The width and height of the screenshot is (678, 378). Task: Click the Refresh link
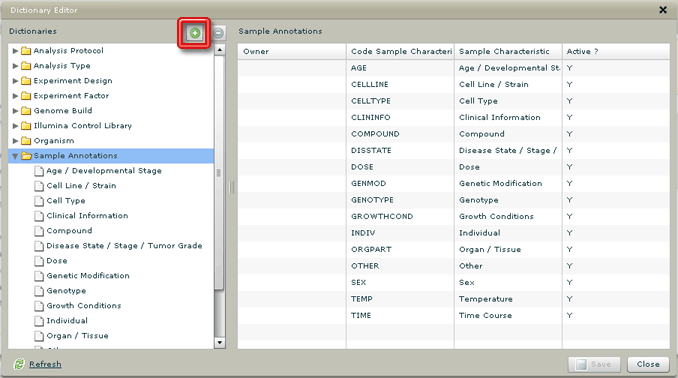pos(45,364)
